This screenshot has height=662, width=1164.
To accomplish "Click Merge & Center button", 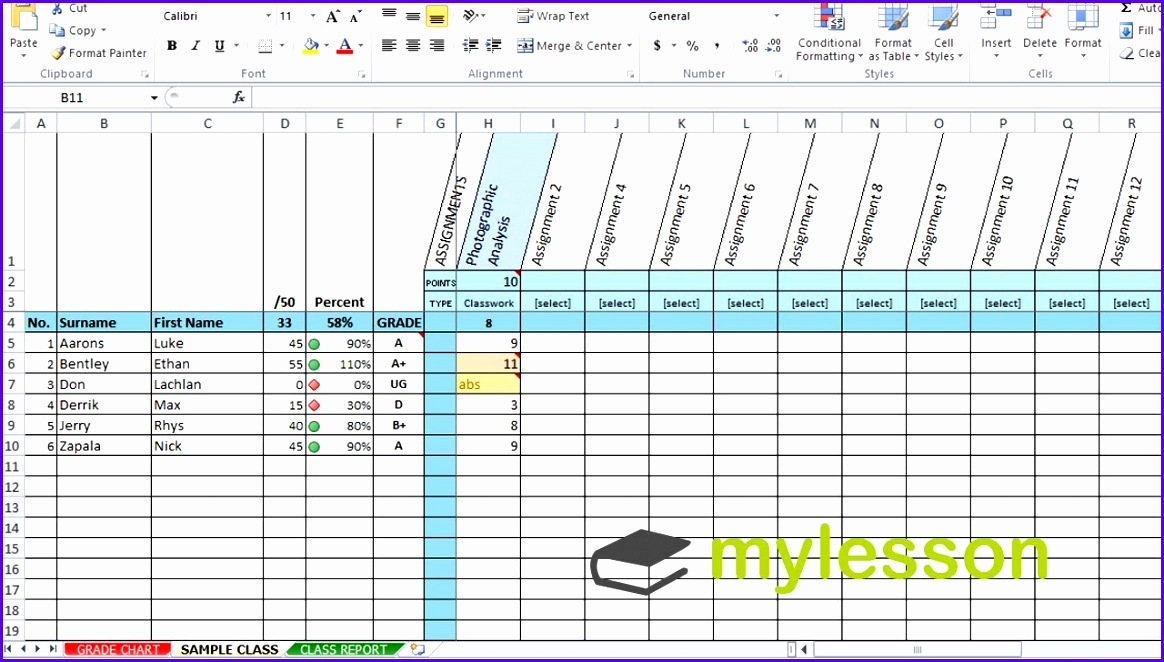I will (x=569, y=46).
